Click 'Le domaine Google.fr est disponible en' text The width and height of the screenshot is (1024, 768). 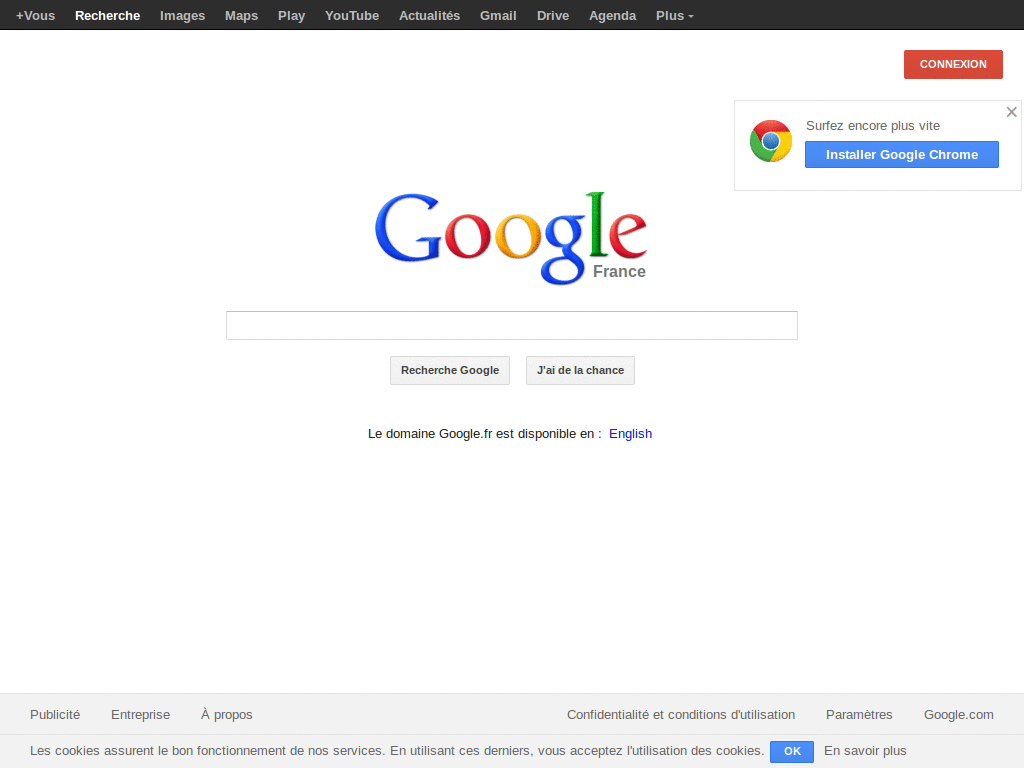pyautogui.click(x=484, y=434)
